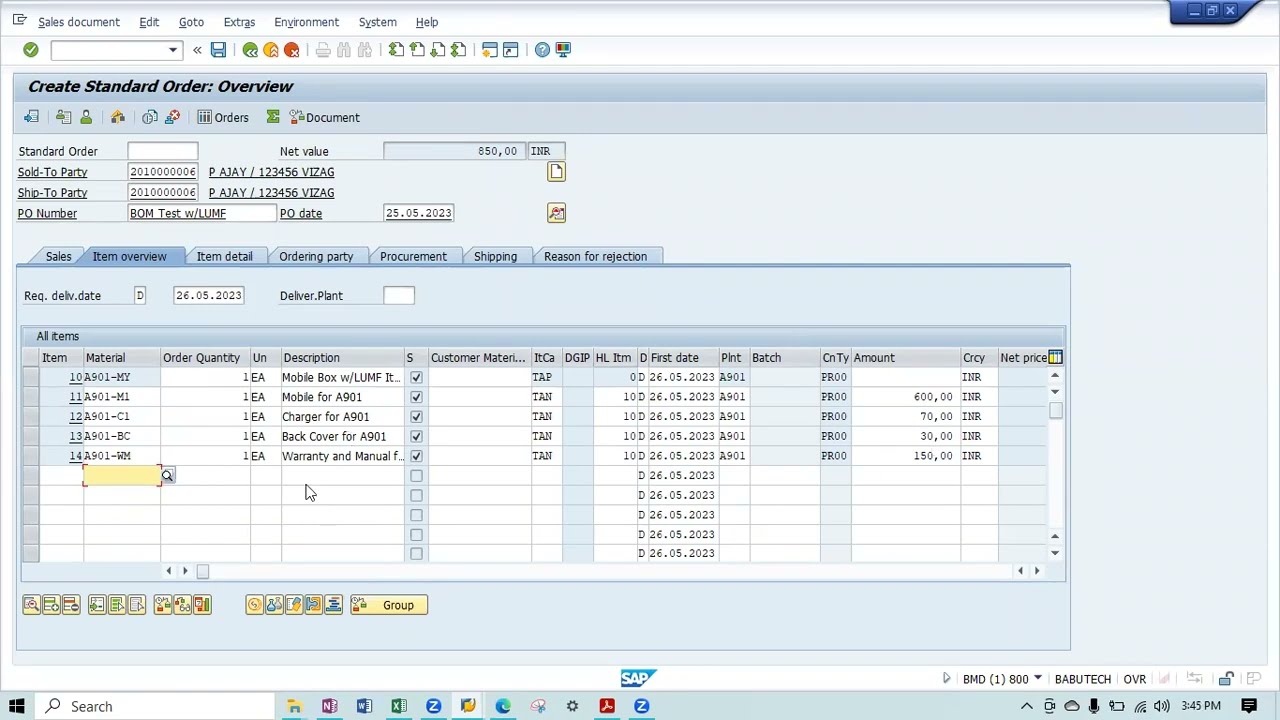
Task: Toggle checkbox for Mobile for A901 row
Action: click(x=416, y=397)
